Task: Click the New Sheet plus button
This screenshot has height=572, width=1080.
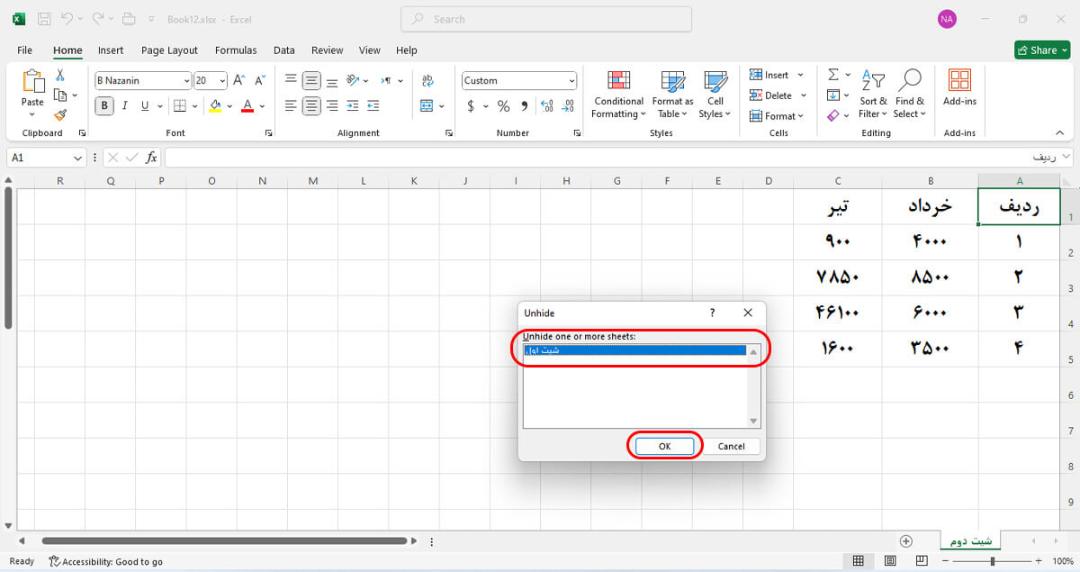Action: 906,541
